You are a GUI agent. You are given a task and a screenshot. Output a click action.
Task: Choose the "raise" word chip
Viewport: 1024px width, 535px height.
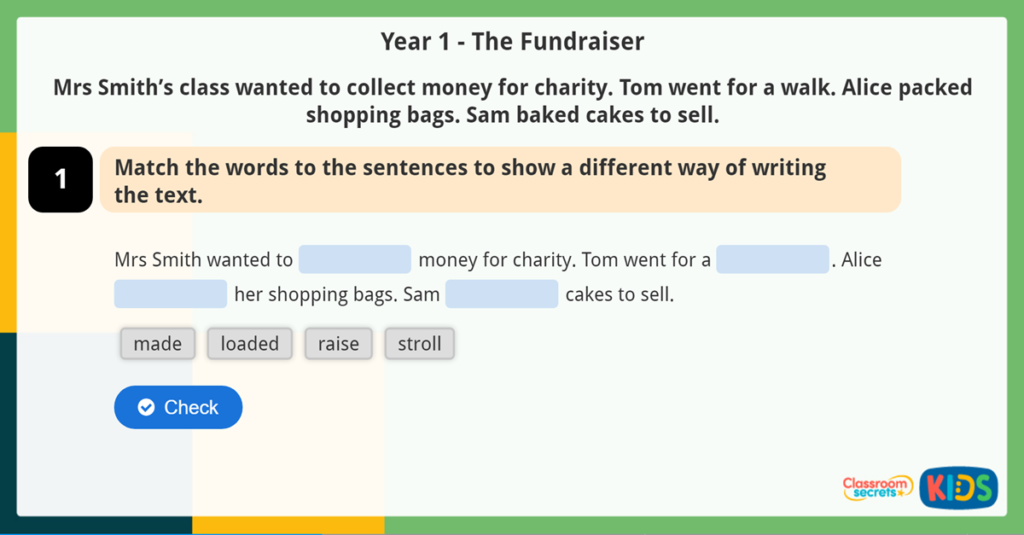click(338, 344)
